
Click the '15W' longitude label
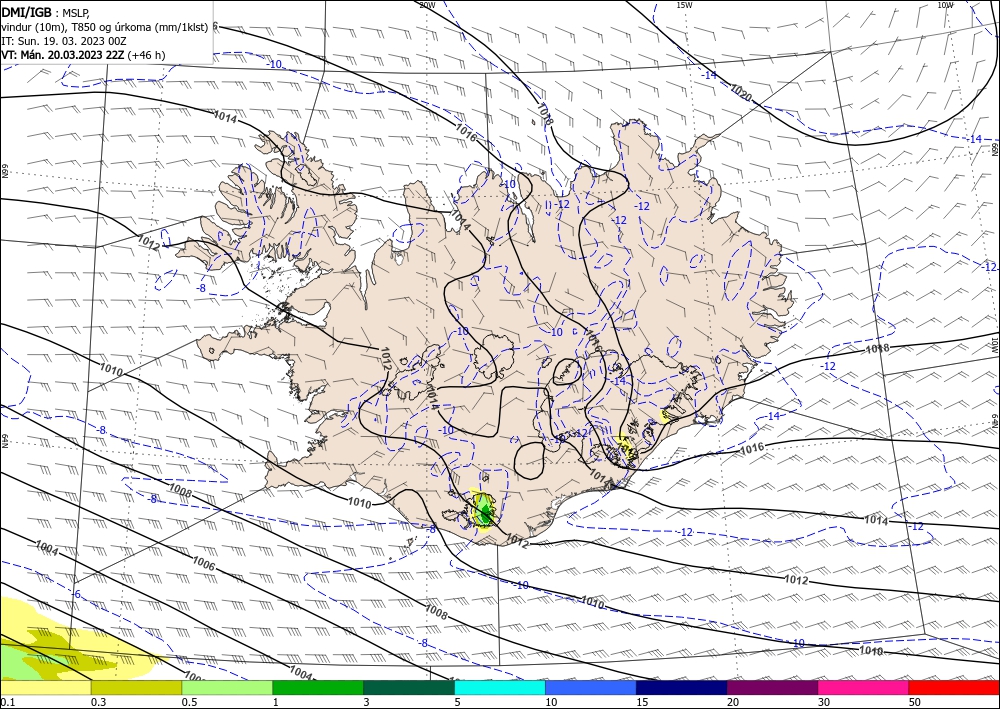(684, 5)
